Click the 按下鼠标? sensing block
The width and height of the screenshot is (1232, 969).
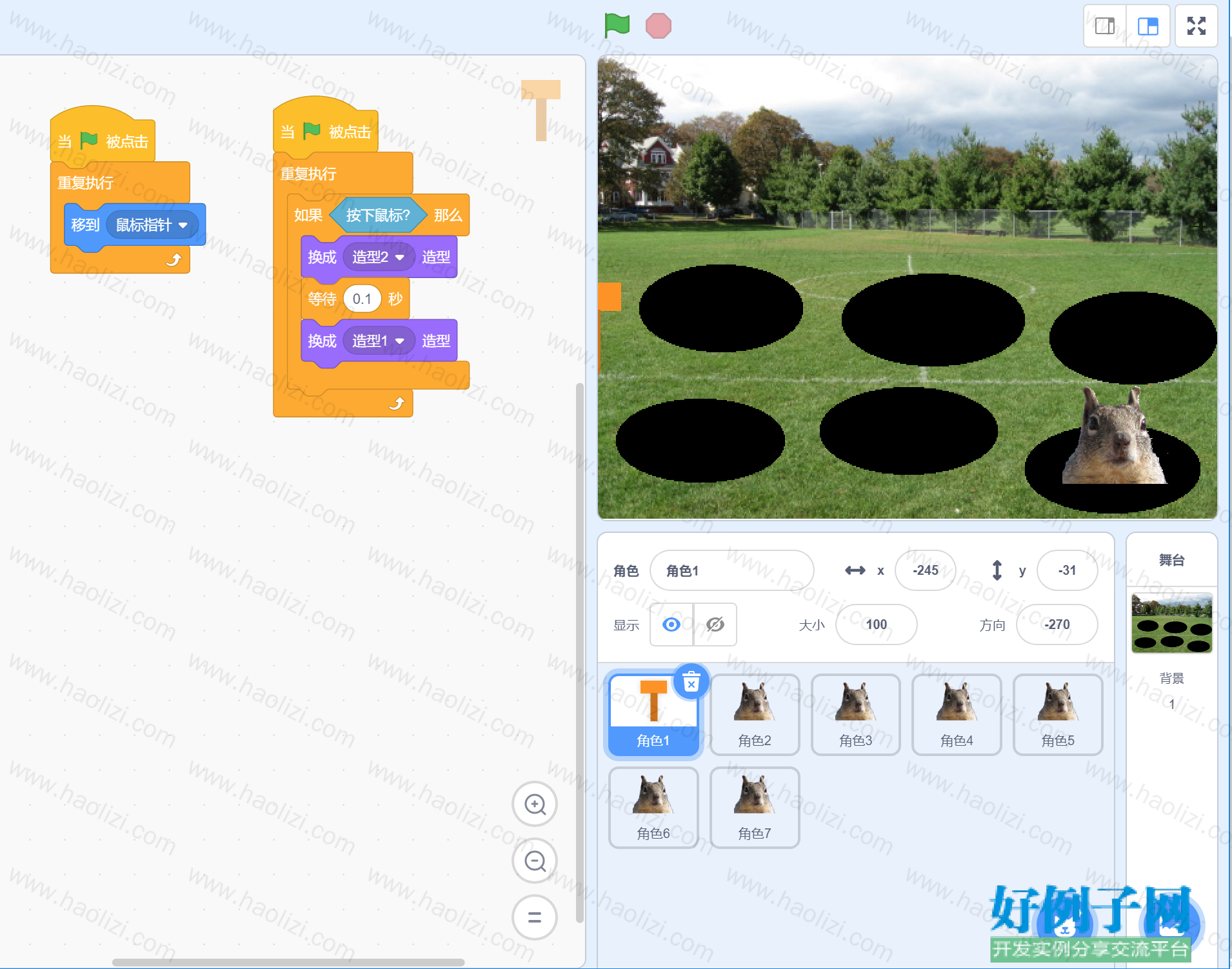tap(378, 215)
